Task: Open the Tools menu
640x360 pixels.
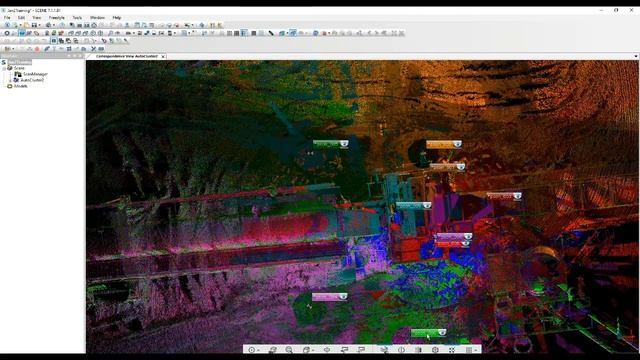Action: (77, 18)
